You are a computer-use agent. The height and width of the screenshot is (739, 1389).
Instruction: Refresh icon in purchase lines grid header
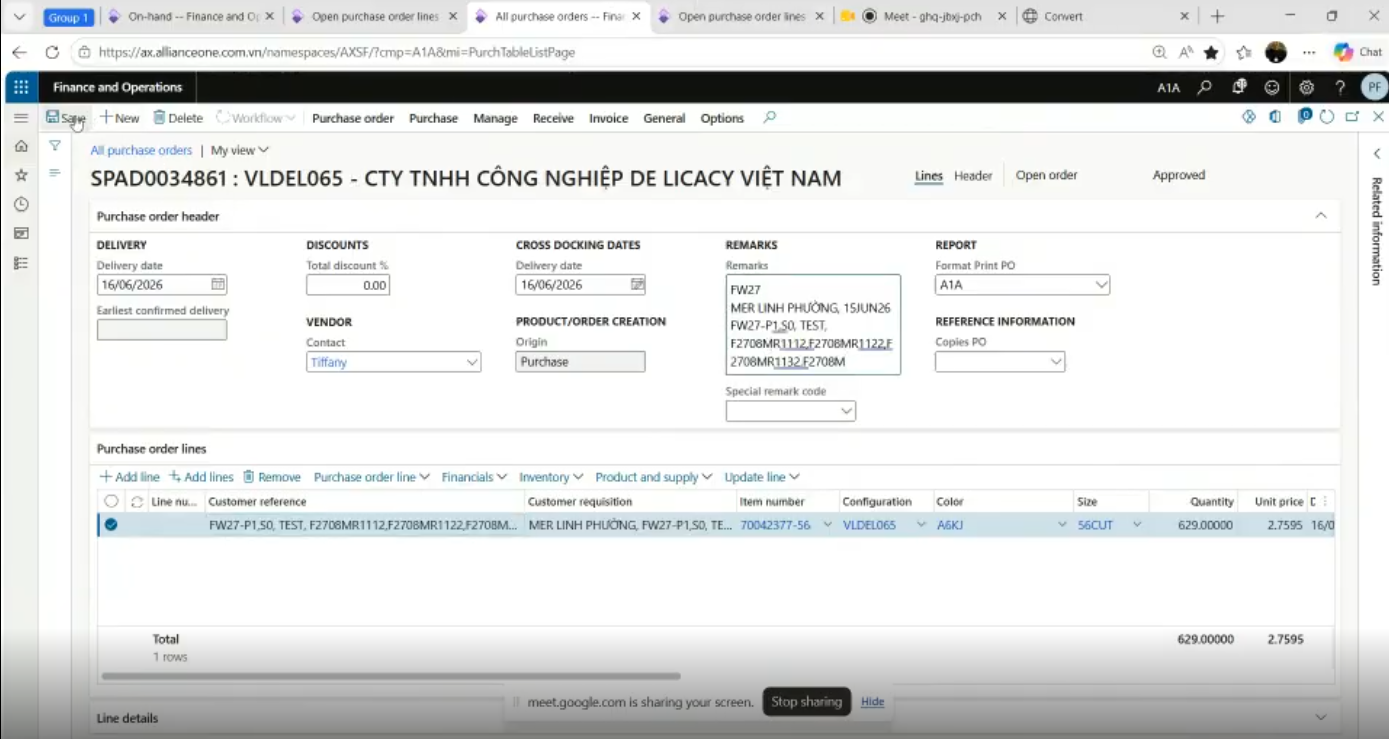coord(137,502)
